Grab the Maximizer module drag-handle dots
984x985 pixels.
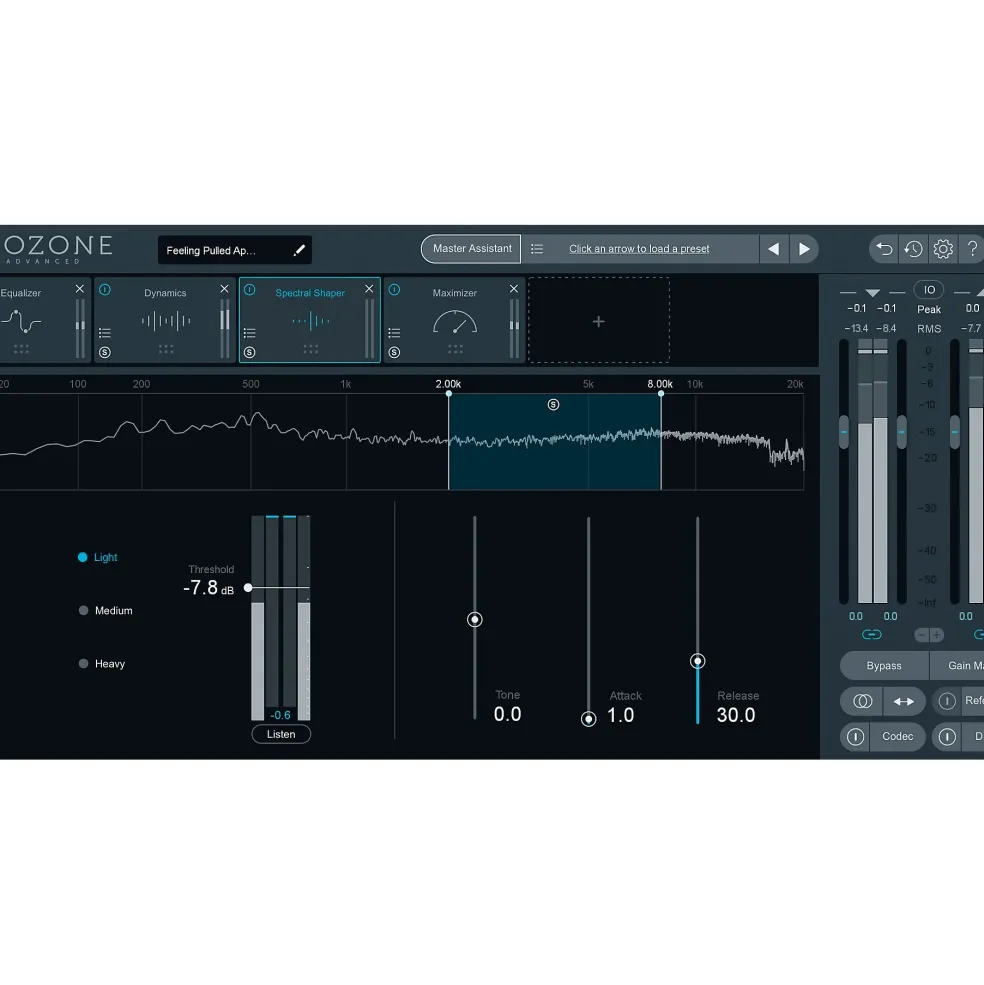tap(455, 349)
